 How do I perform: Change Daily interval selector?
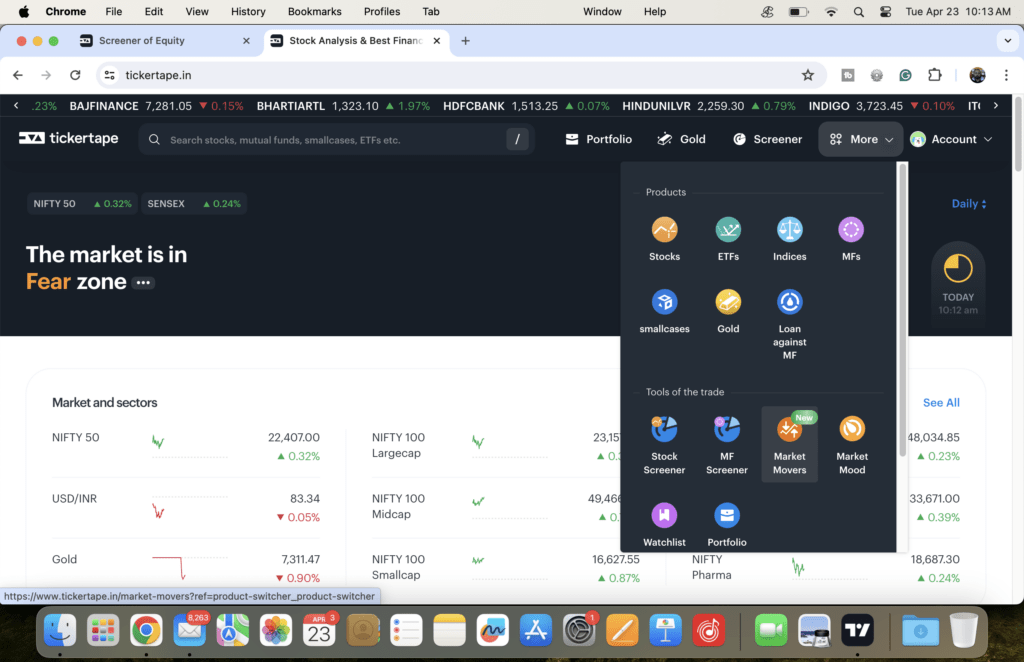point(968,204)
